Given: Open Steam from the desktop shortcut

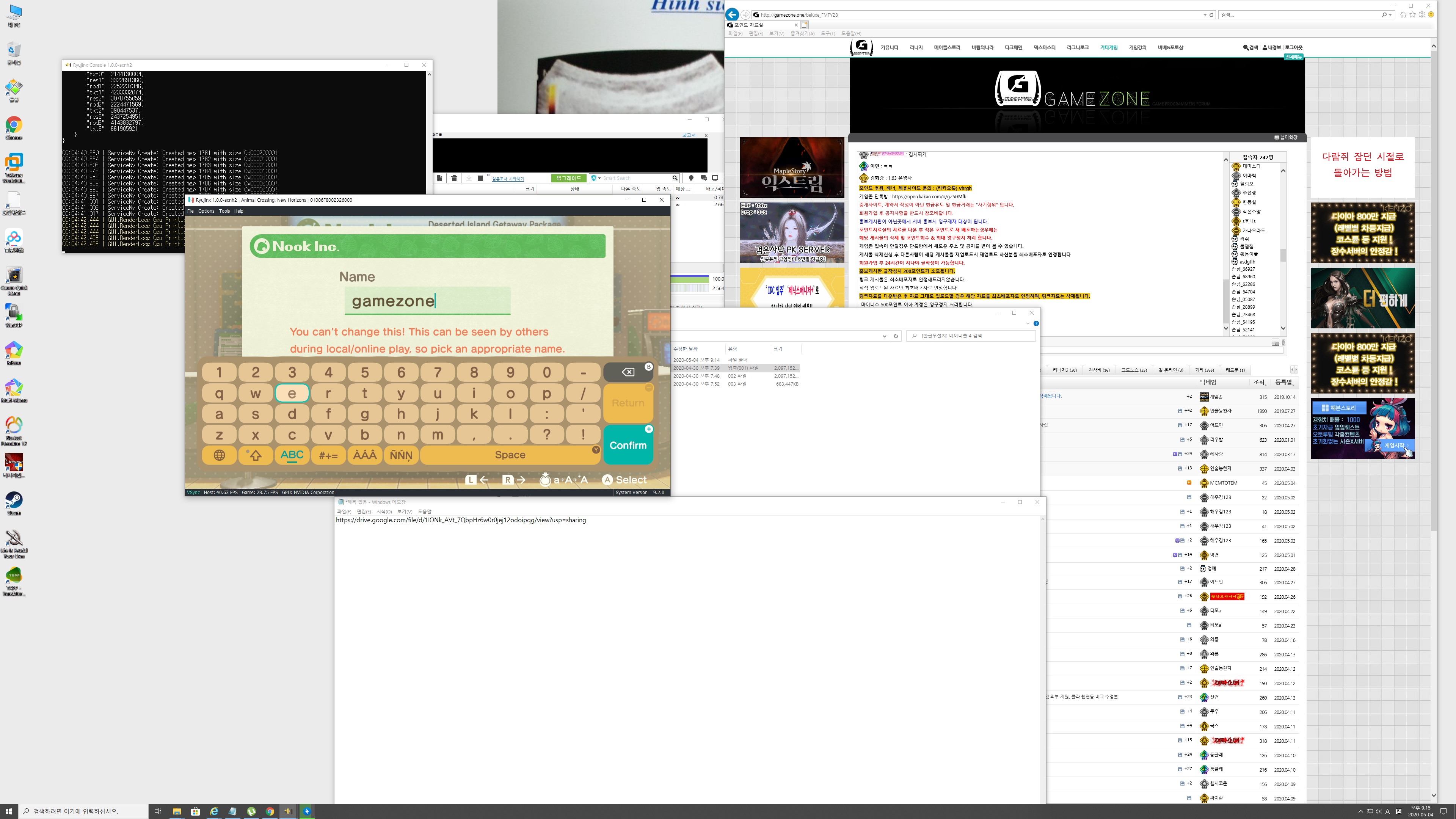Looking at the screenshot, I should [14, 503].
